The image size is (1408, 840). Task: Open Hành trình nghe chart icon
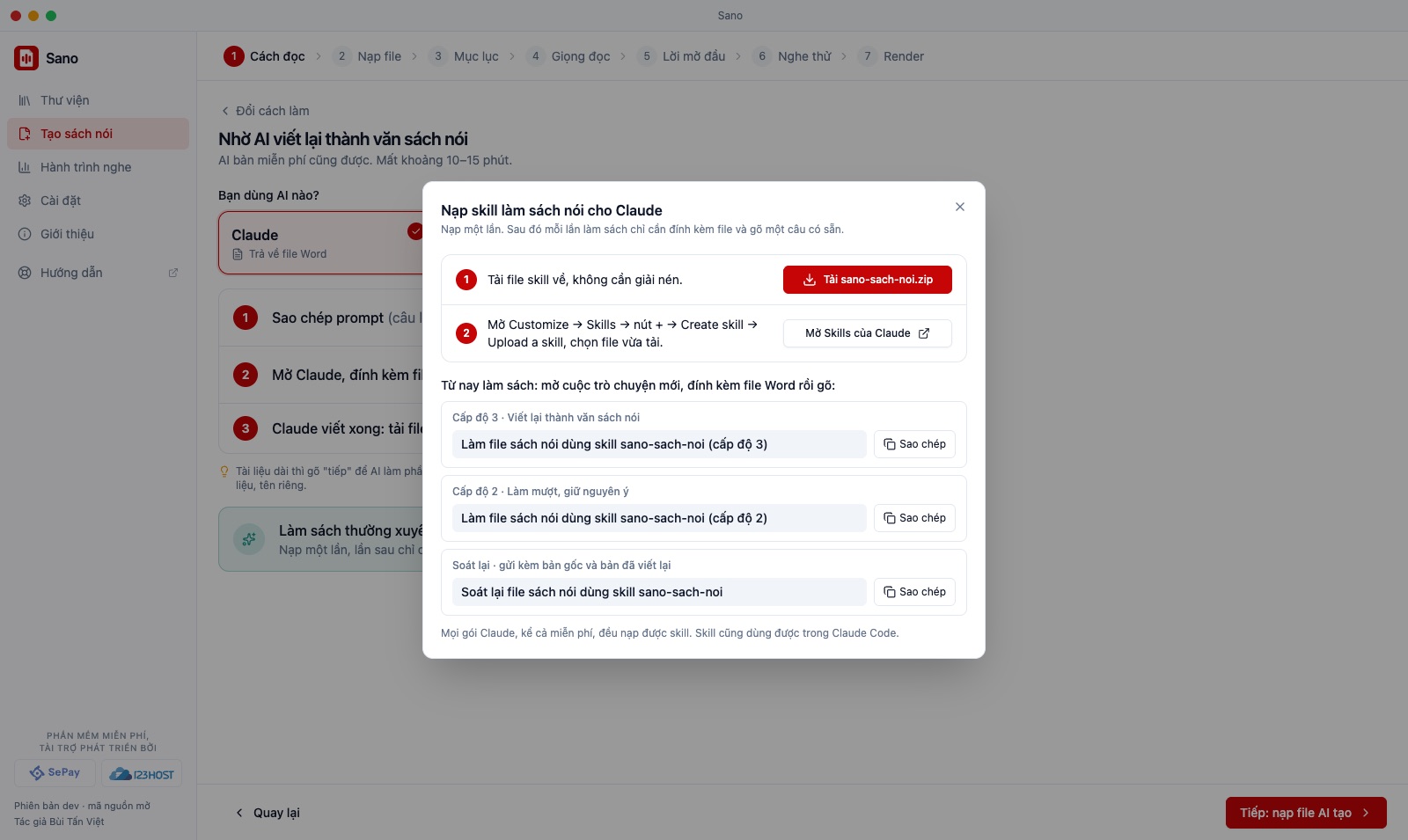(25, 167)
